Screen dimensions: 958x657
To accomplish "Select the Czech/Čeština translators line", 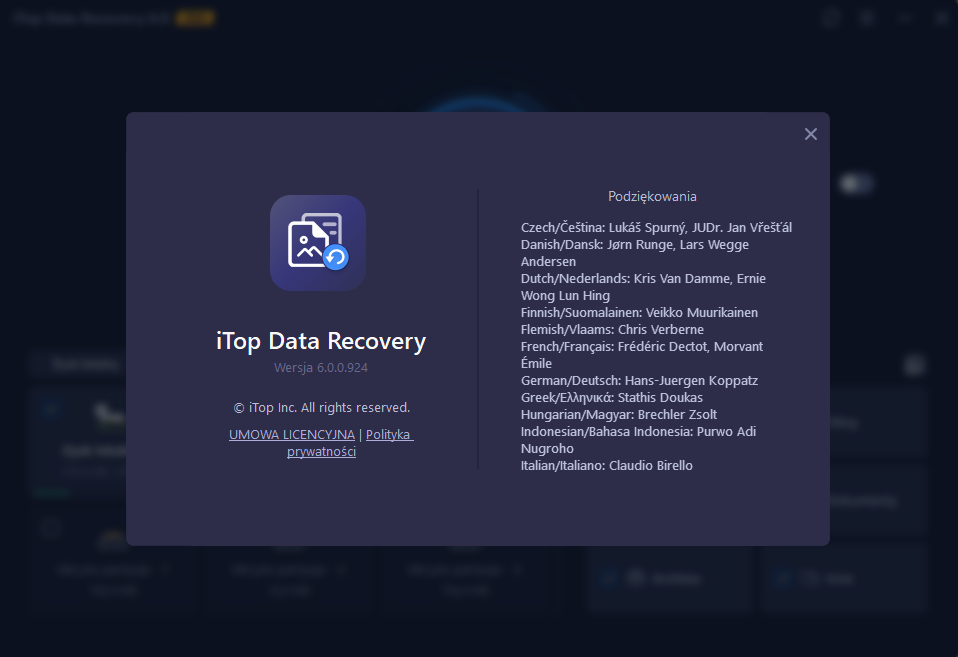I will tap(656, 227).
